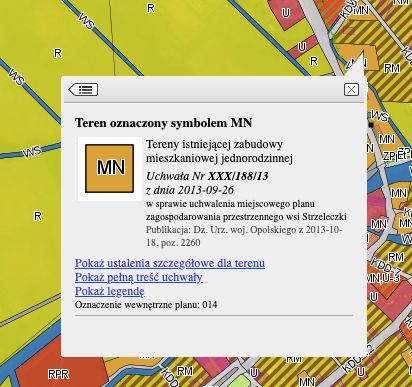Click the back-to-list icon in popup header
Screen dimensions: 412x387
tap(83, 89)
